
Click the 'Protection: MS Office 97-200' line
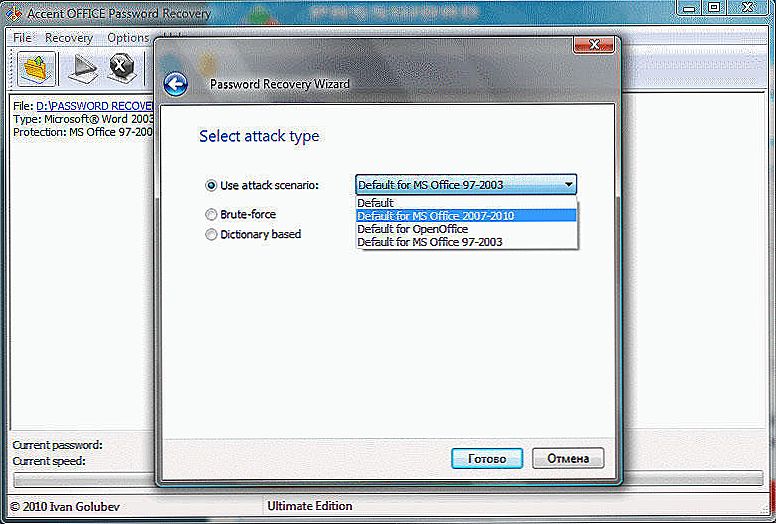[x=83, y=132]
